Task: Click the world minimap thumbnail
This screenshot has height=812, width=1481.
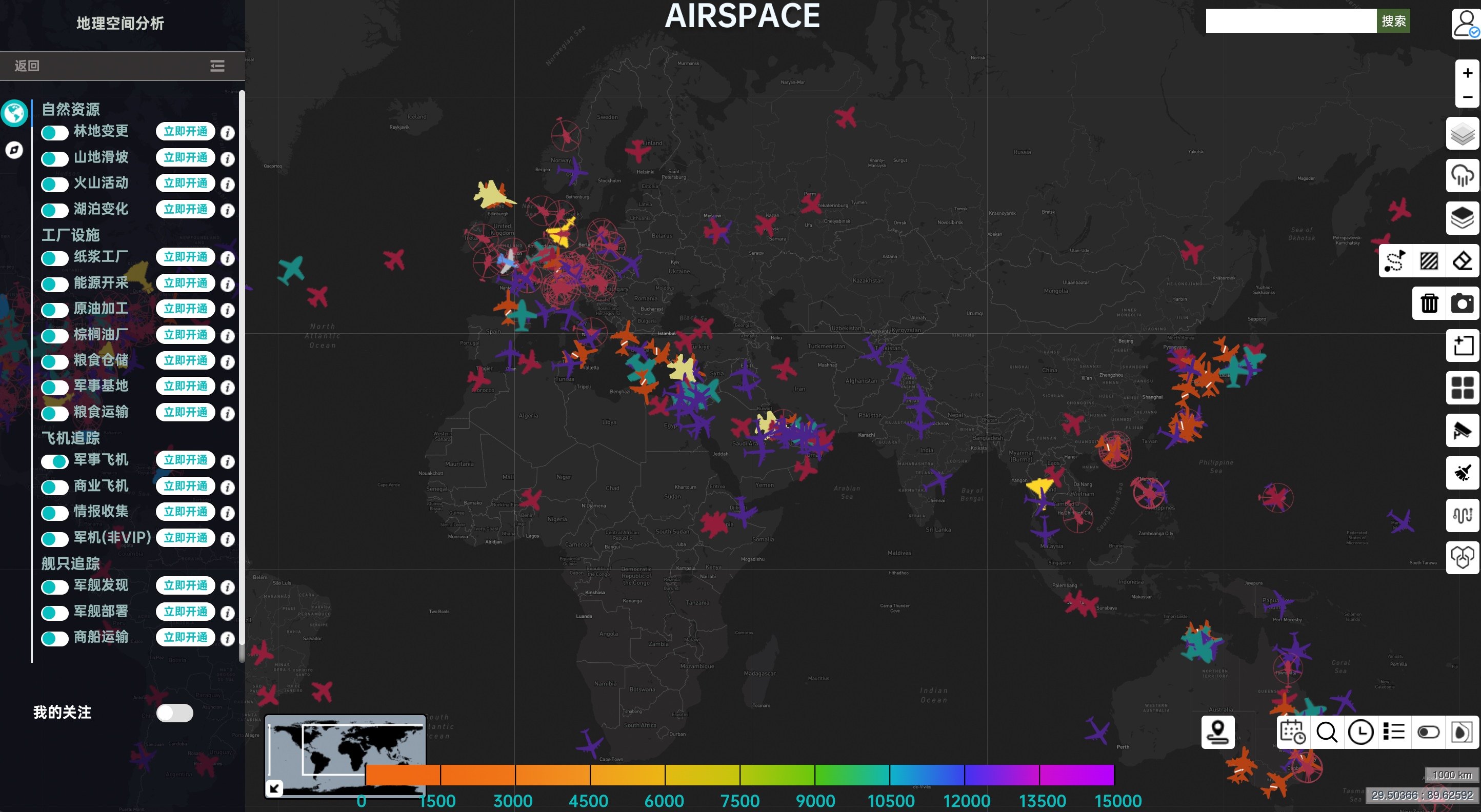Action: pos(346,756)
